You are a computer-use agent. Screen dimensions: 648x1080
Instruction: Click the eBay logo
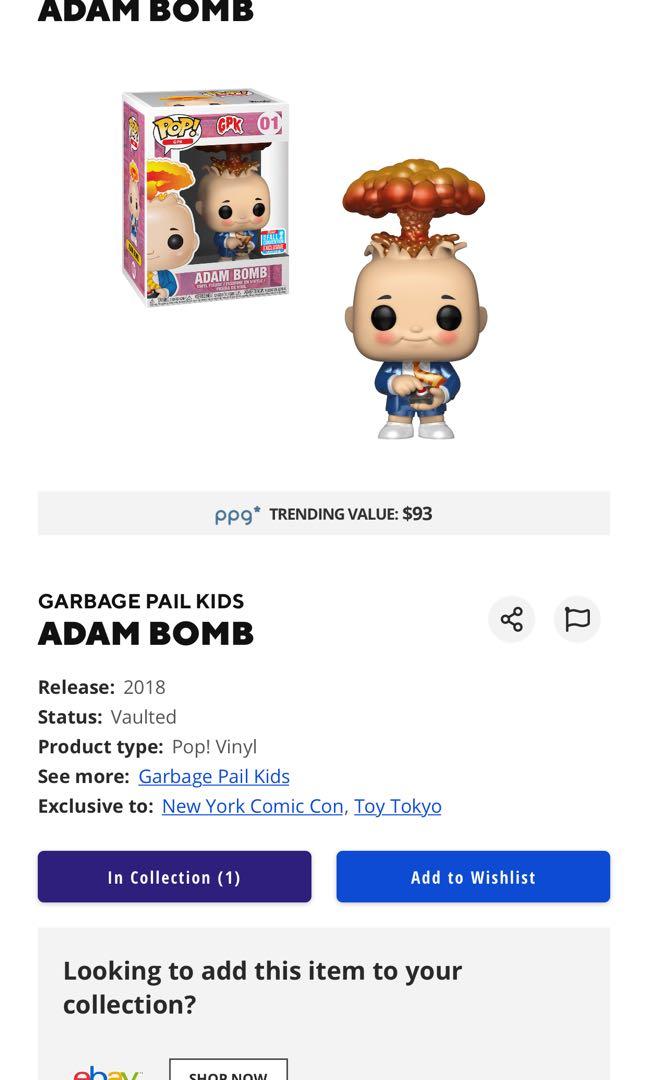point(107,1073)
